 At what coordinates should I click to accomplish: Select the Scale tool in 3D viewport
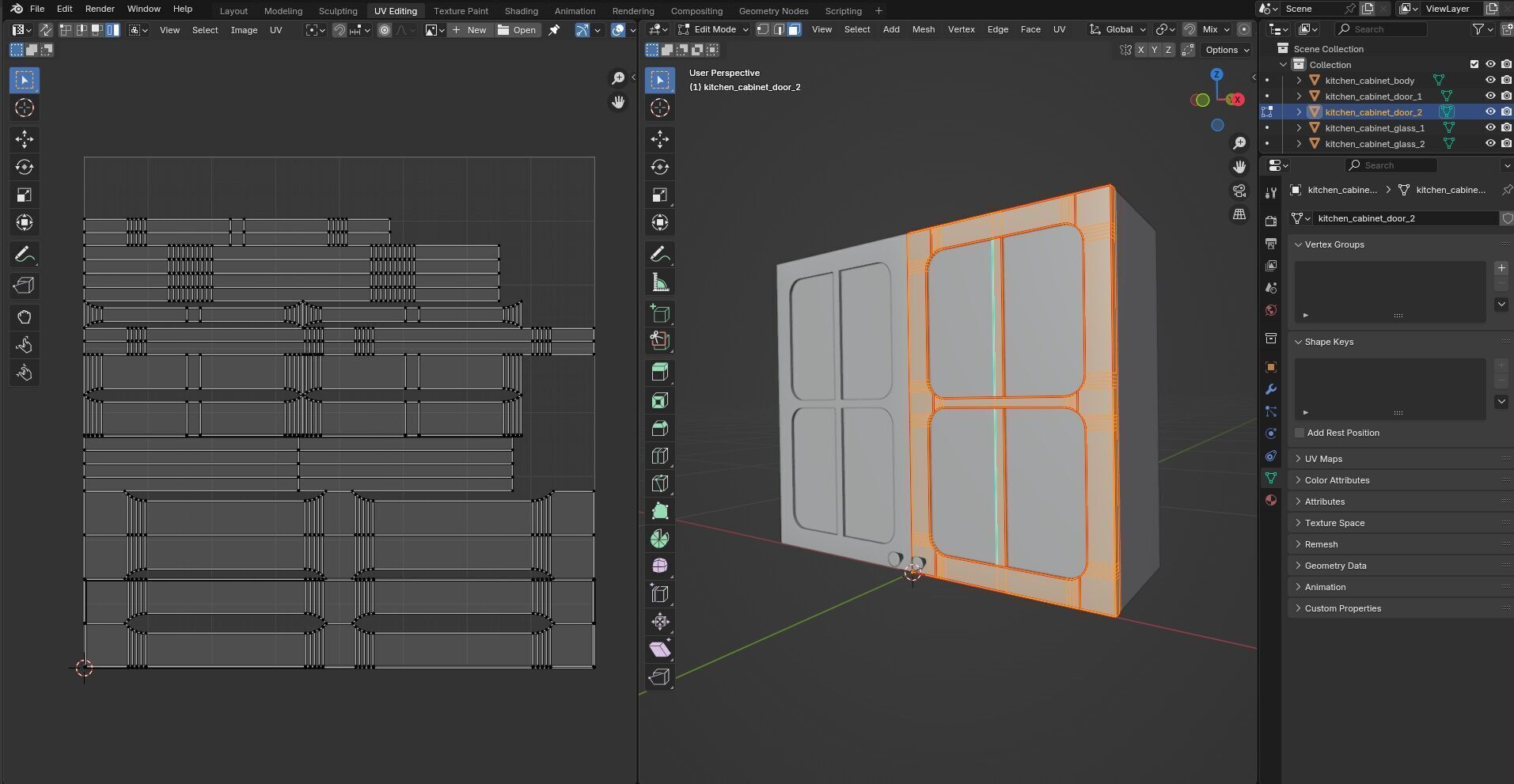click(660, 195)
